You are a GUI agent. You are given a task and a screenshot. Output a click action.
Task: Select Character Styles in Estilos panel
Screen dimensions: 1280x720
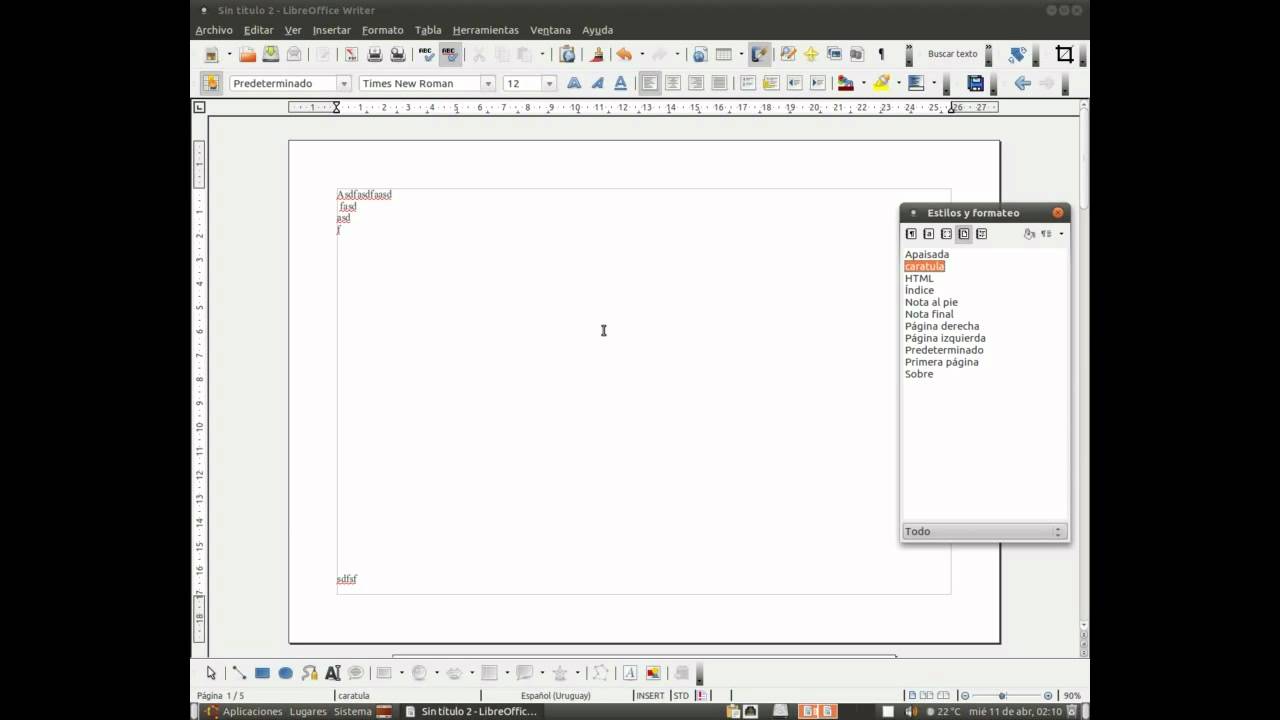929,234
